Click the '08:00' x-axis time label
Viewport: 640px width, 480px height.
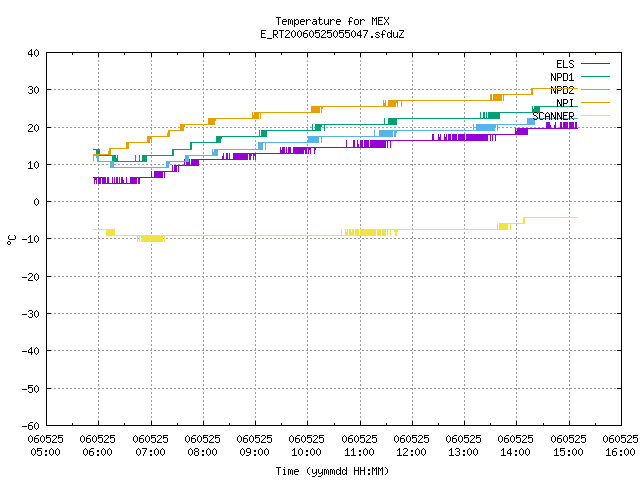202,452
